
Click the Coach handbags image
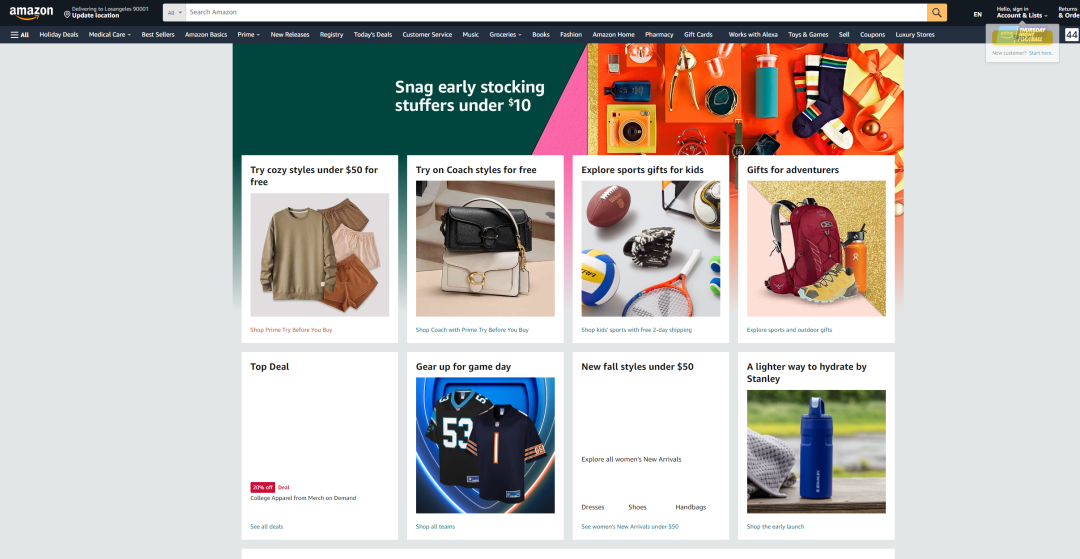(x=485, y=249)
